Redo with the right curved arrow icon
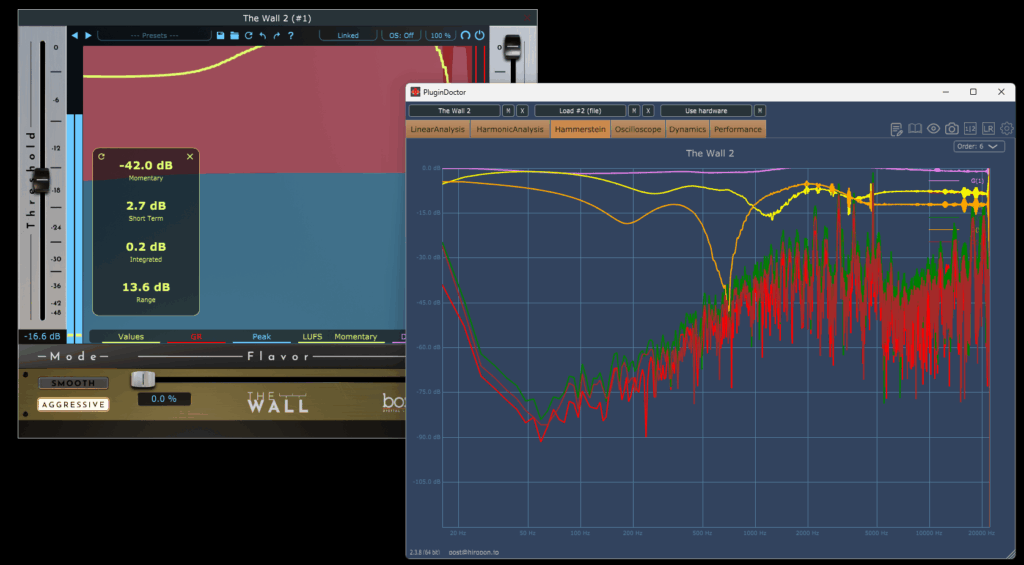Screen dimensions: 1024x565 coord(277,35)
